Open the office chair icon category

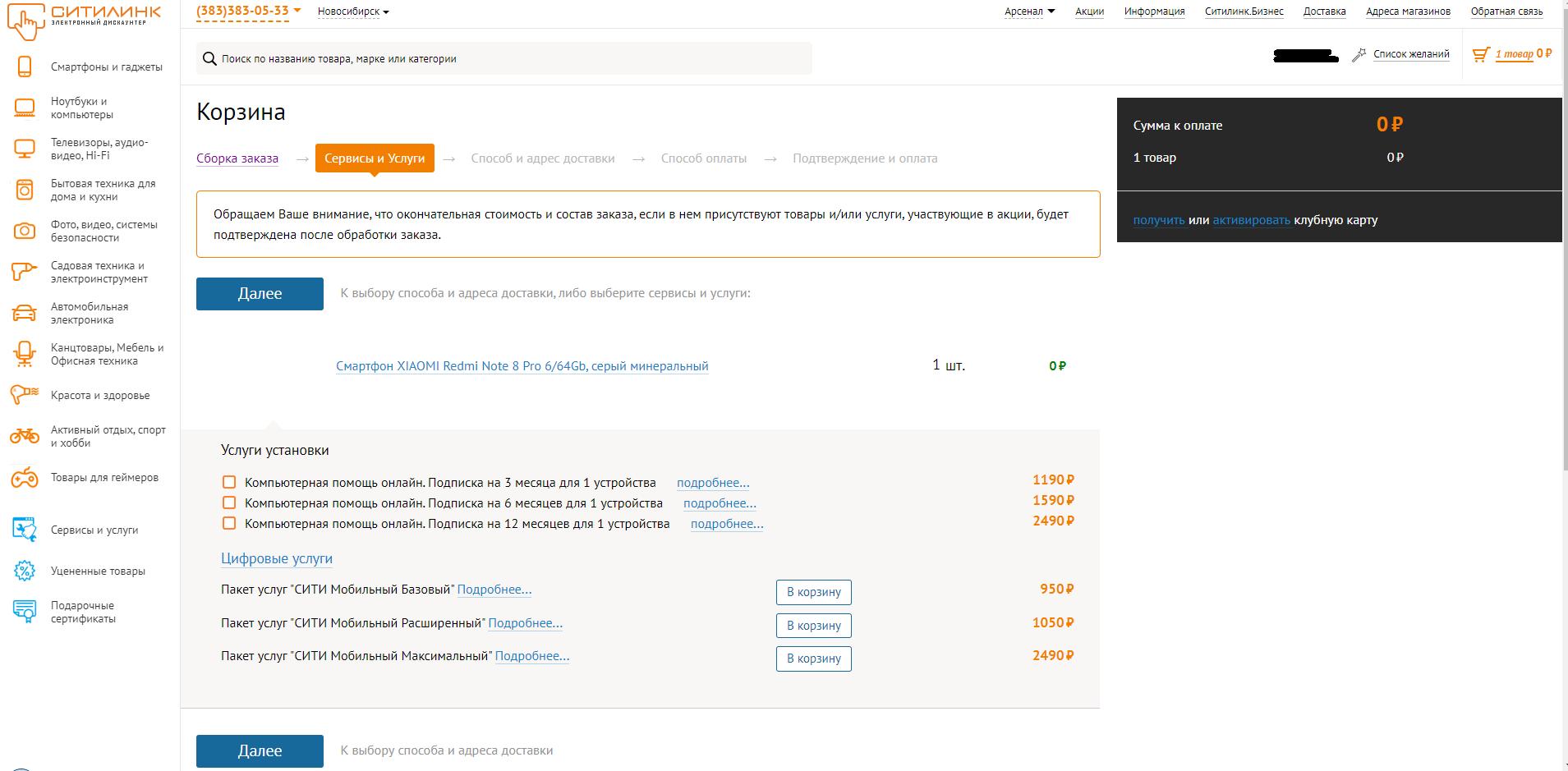point(25,354)
